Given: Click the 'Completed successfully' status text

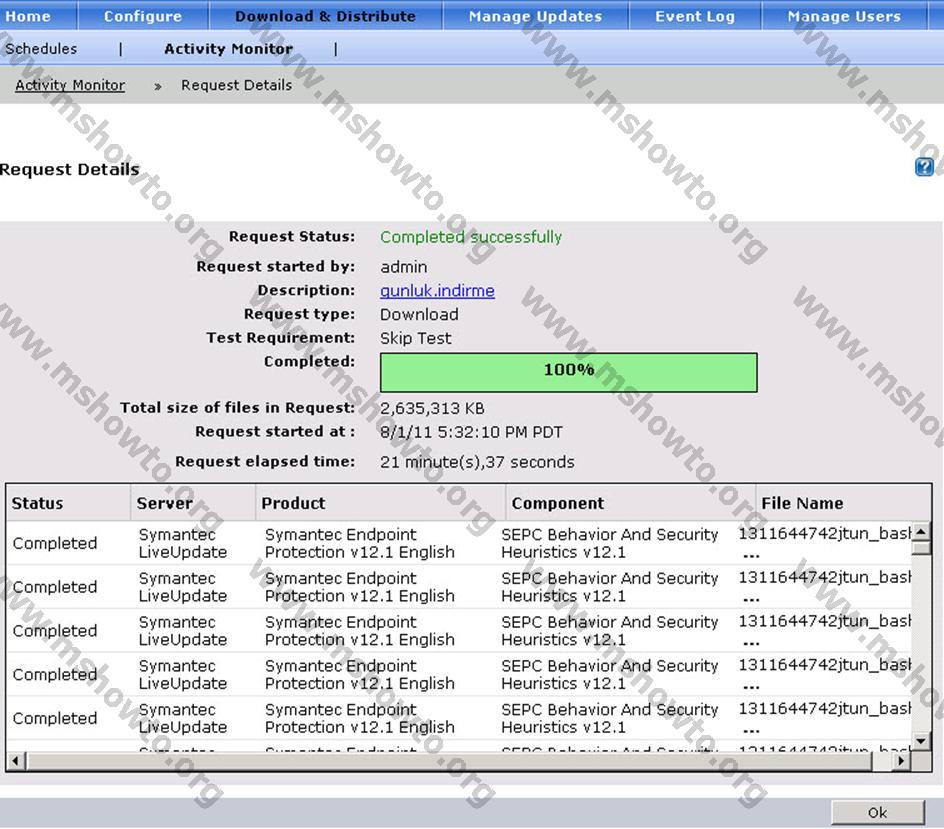Looking at the screenshot, I should [x=471, y=237].
